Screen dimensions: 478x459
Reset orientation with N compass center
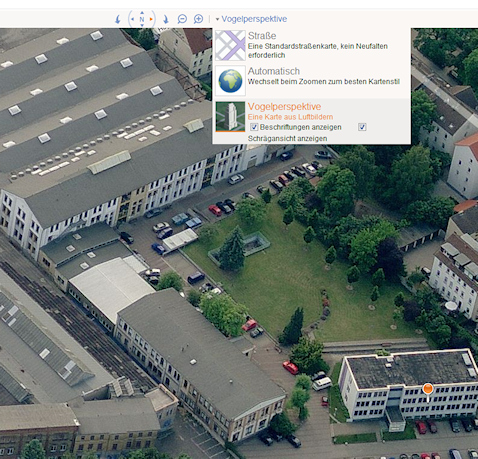point(142,19)
